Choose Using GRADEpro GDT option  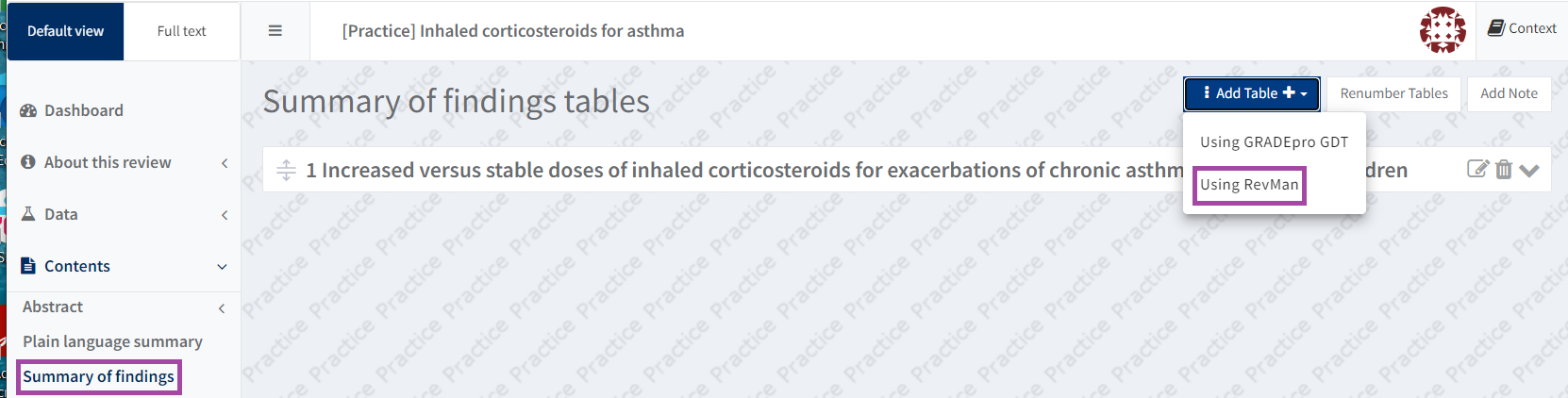[1274, 142]
